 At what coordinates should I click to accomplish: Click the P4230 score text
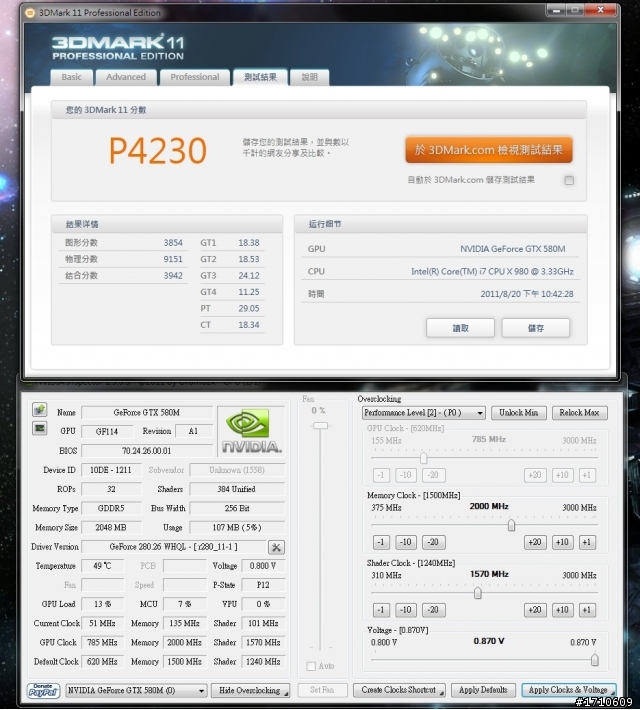tap(158, 151)
